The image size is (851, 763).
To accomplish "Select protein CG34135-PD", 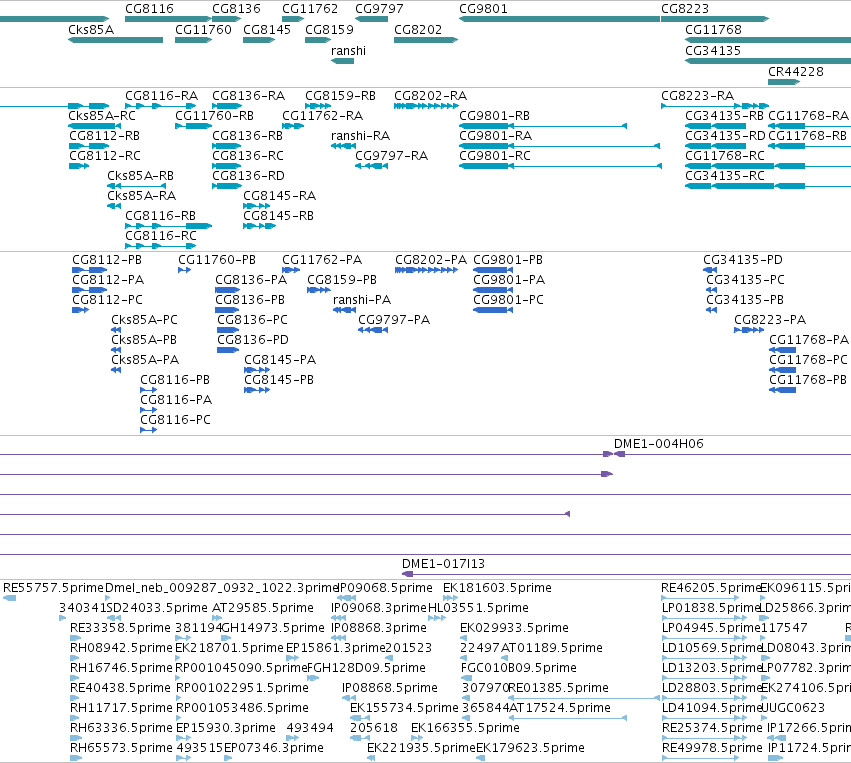I will click(x=710, y=270).
